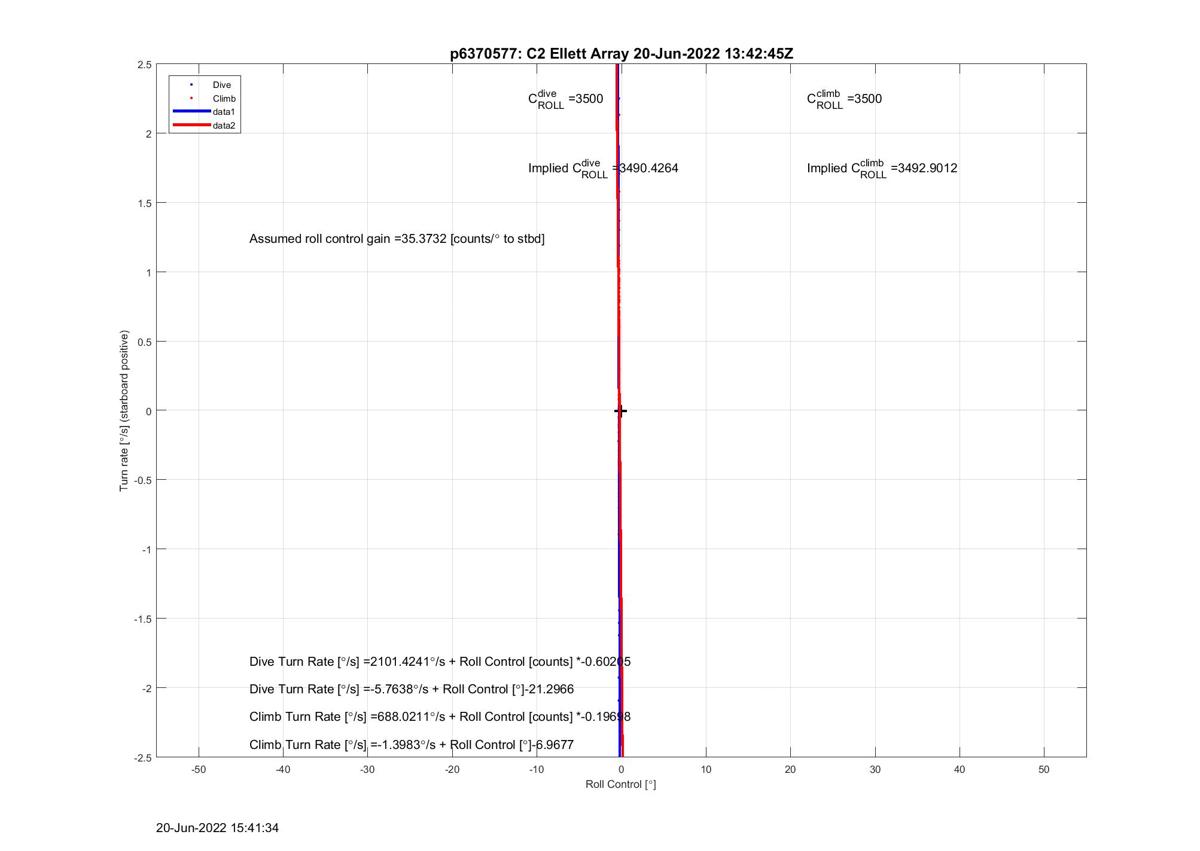Click the x-axis tick label '30'

point(875,770)
